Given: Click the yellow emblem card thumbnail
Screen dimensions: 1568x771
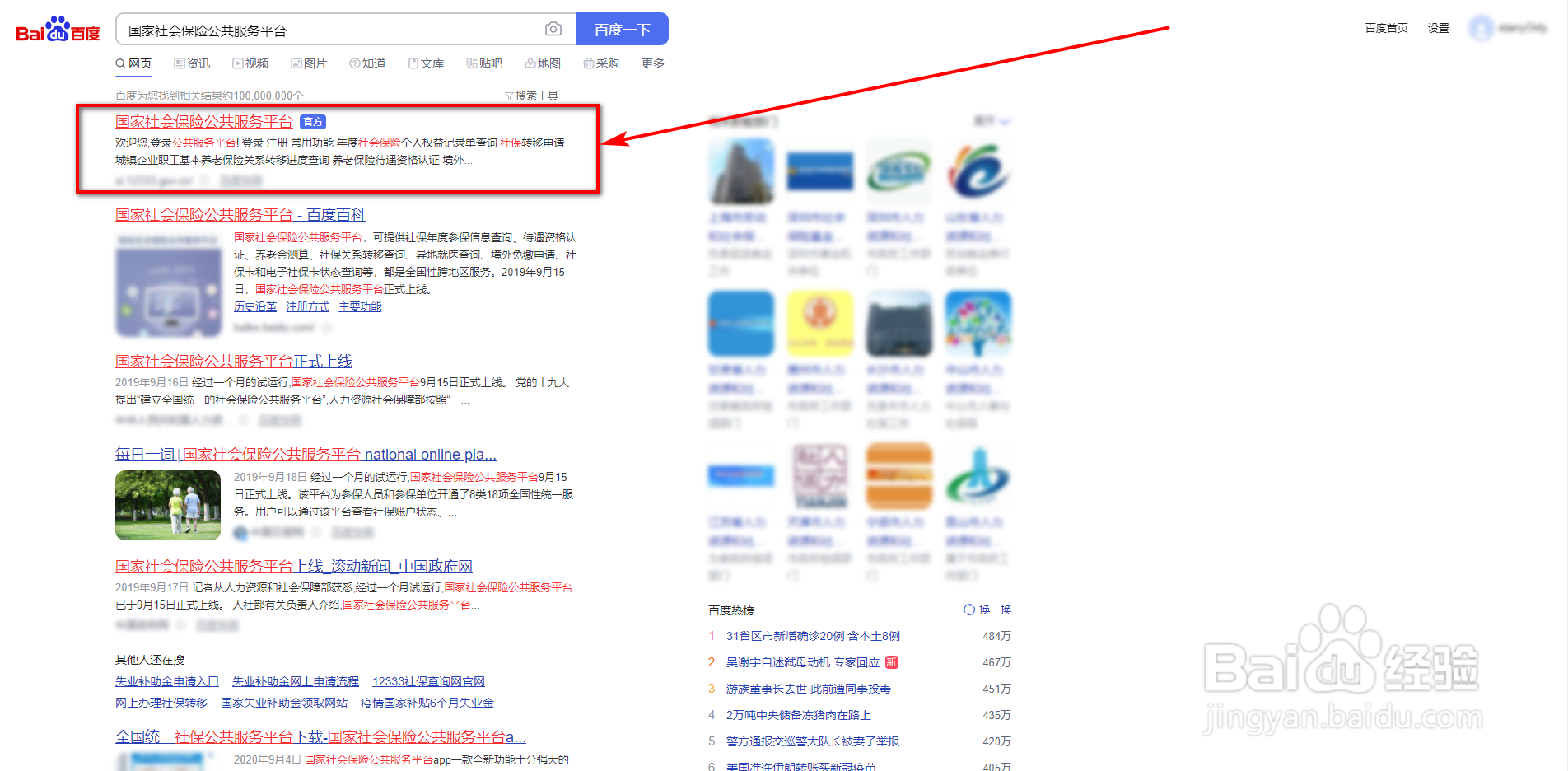Looking at the screenshot, I should point(820,324).
